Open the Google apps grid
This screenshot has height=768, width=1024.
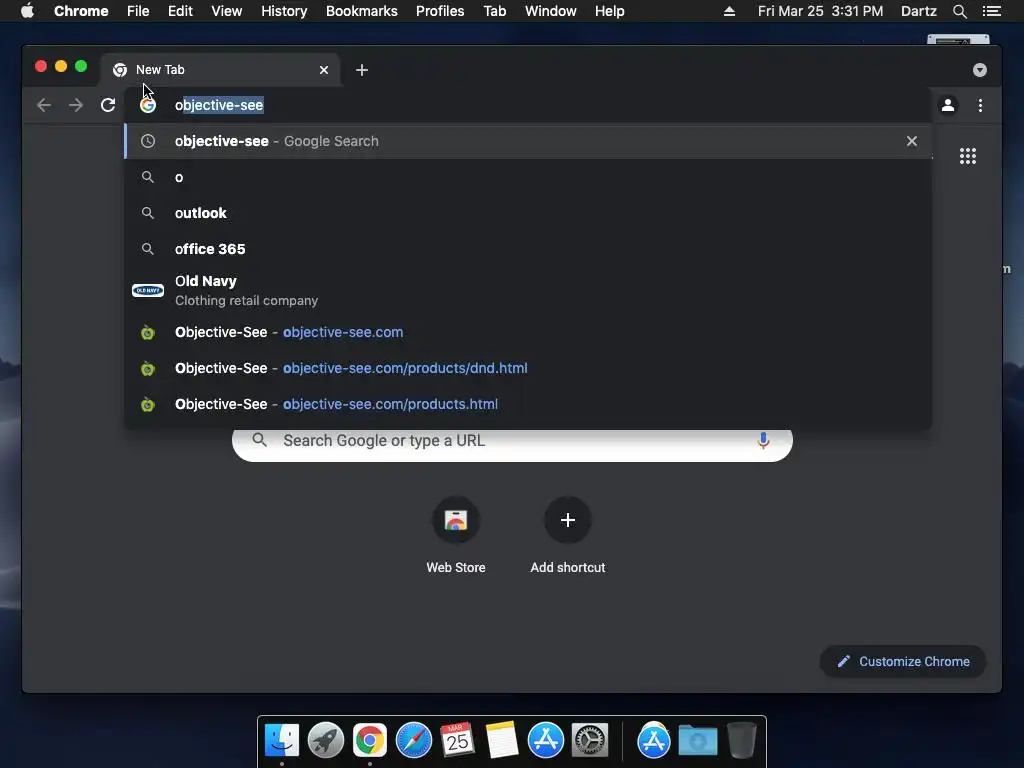click(968, 156)
